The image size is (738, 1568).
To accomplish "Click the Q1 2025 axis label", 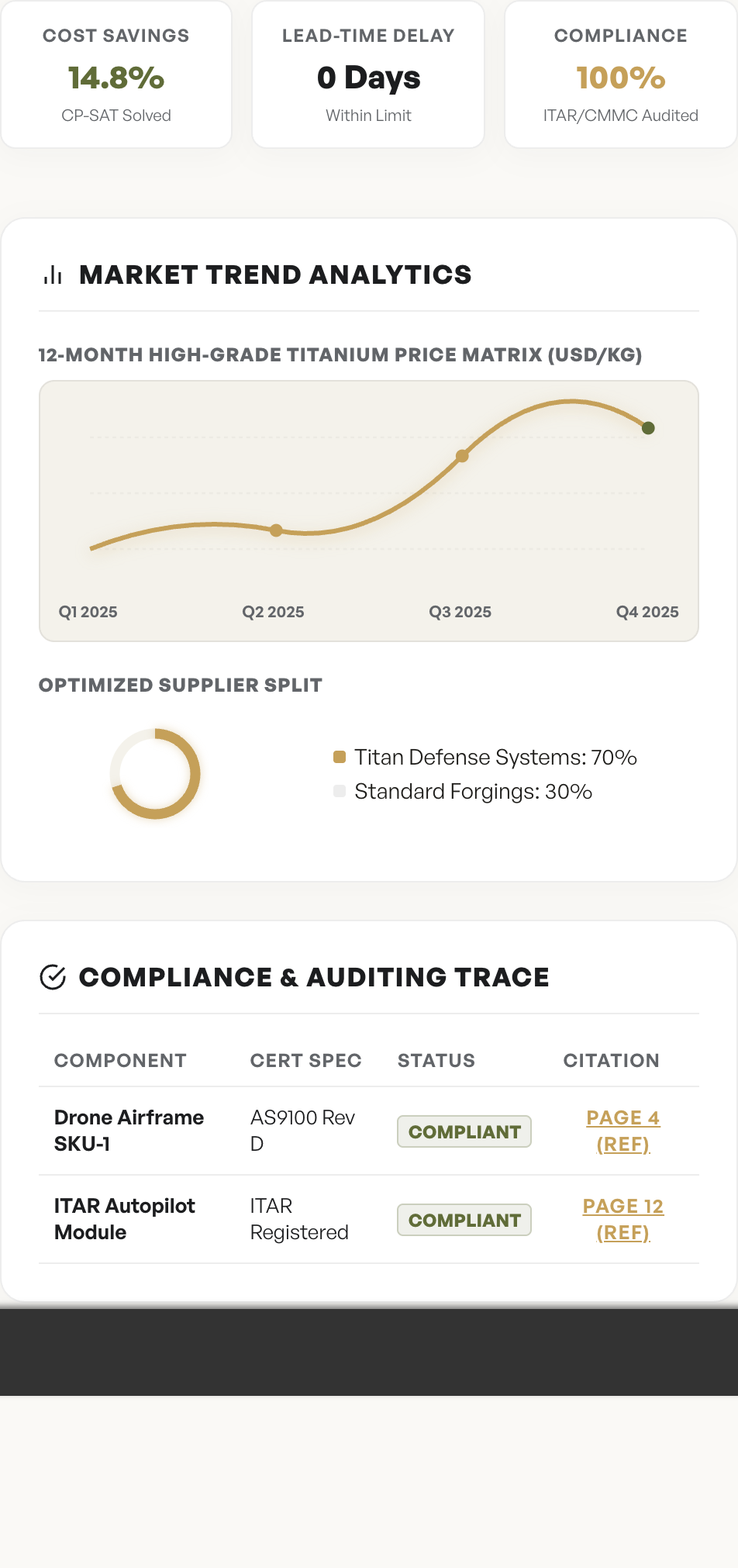I will pyautogui.click(x=88, y=612).
